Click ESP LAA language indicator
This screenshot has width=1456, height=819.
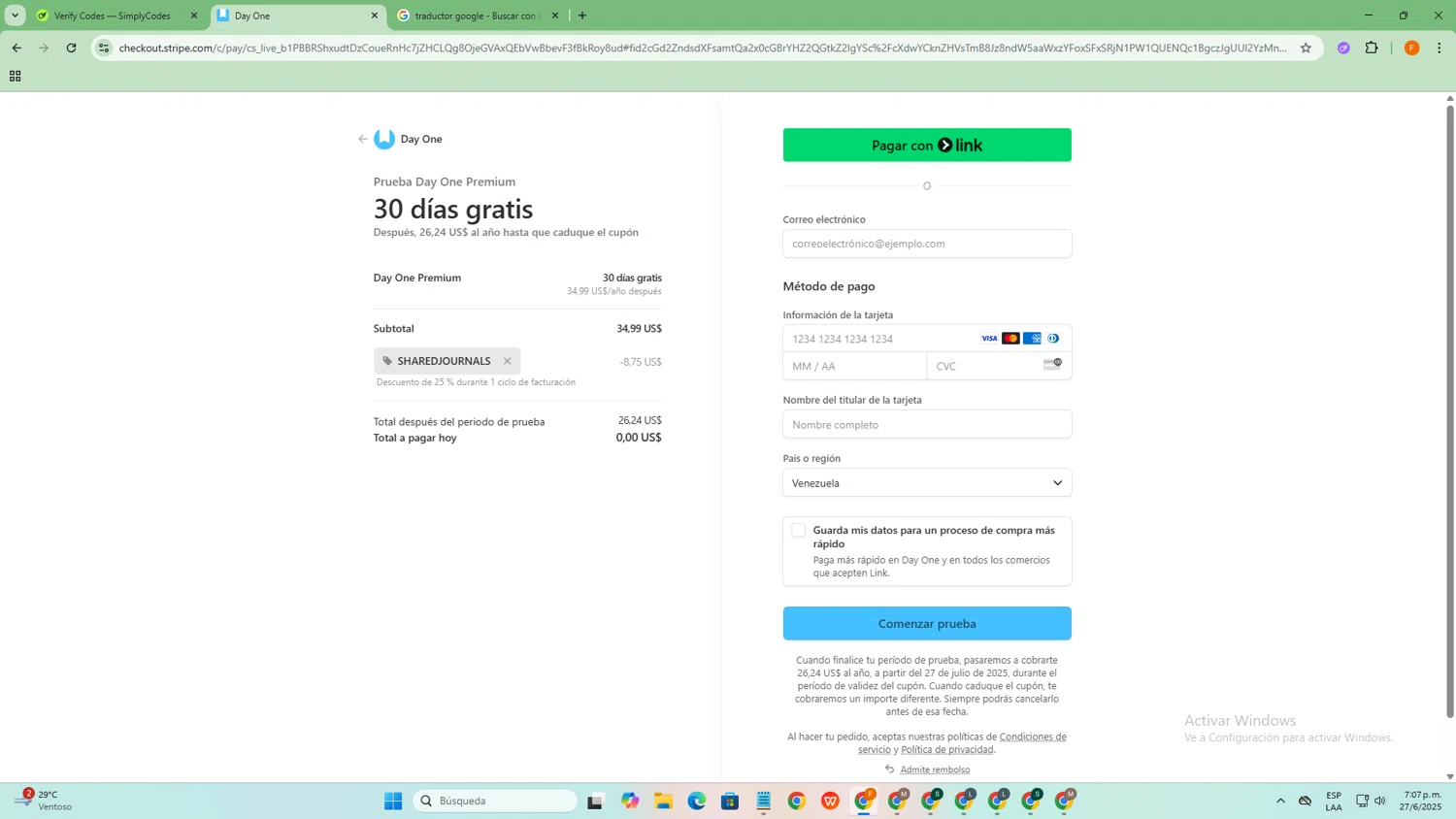(1334, 801)
